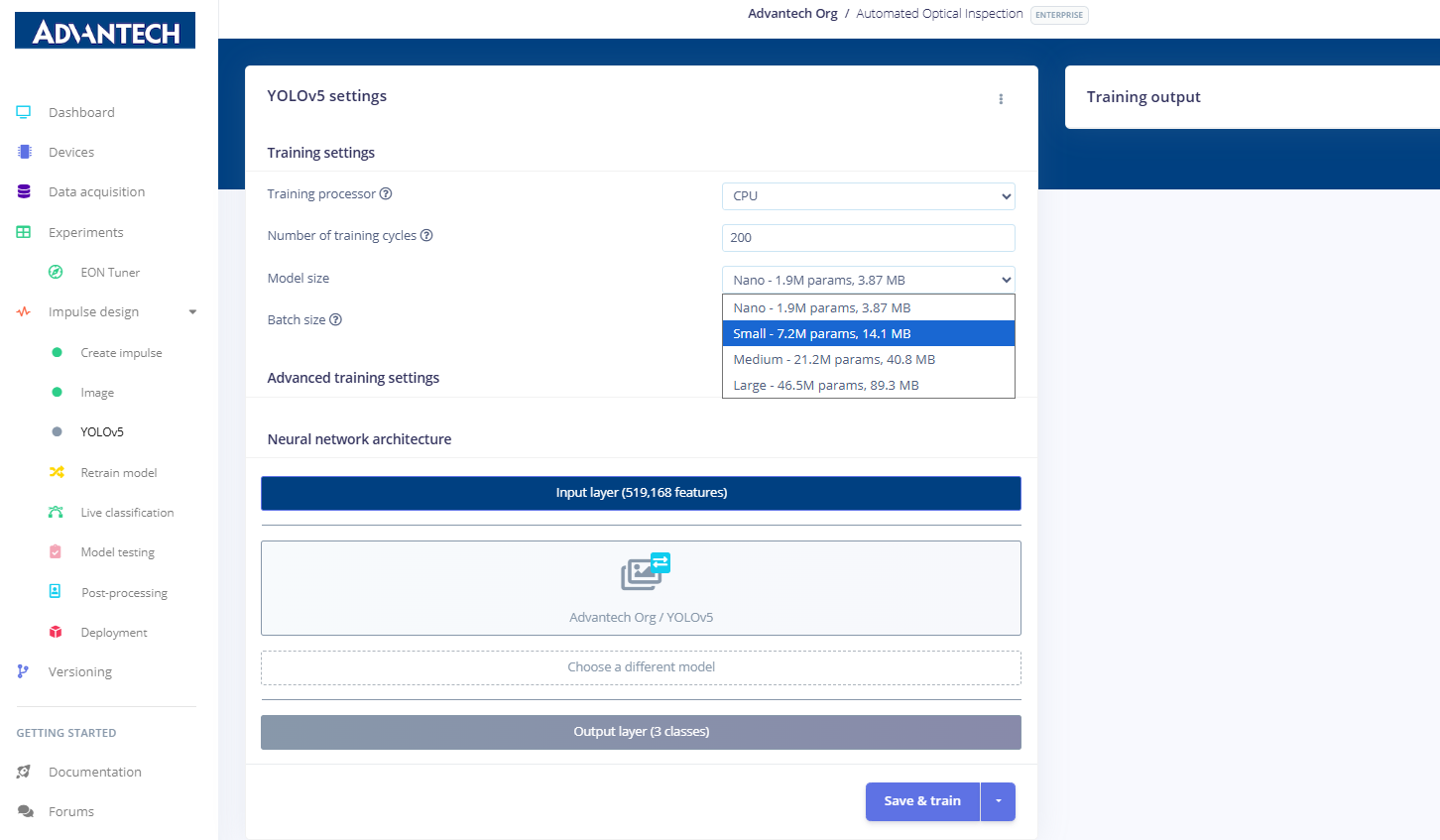Click the Save & train button
Viewport: 1440px width, 840px height.
coord(922,801)
